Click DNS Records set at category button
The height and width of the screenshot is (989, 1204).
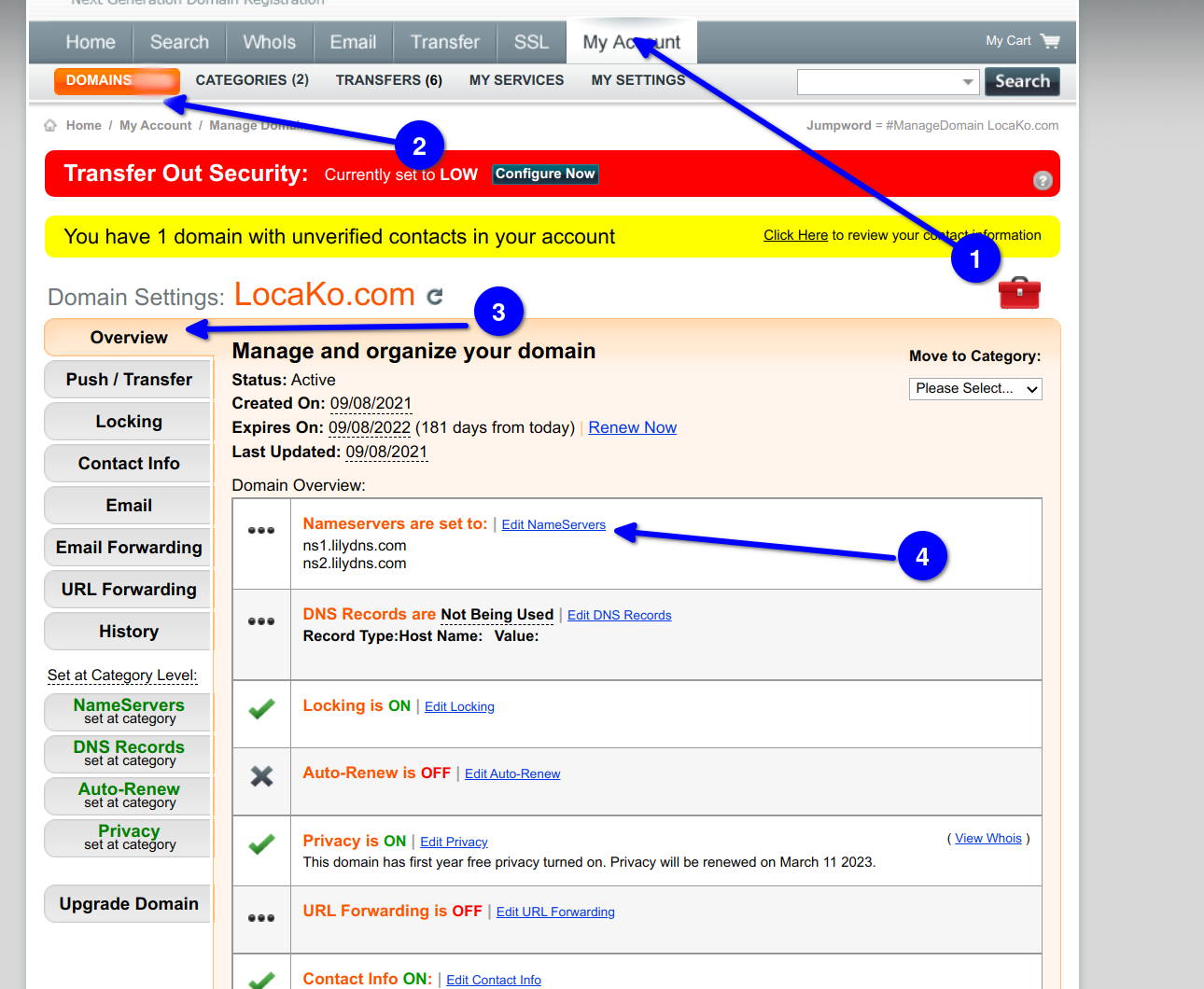(129, 753)
